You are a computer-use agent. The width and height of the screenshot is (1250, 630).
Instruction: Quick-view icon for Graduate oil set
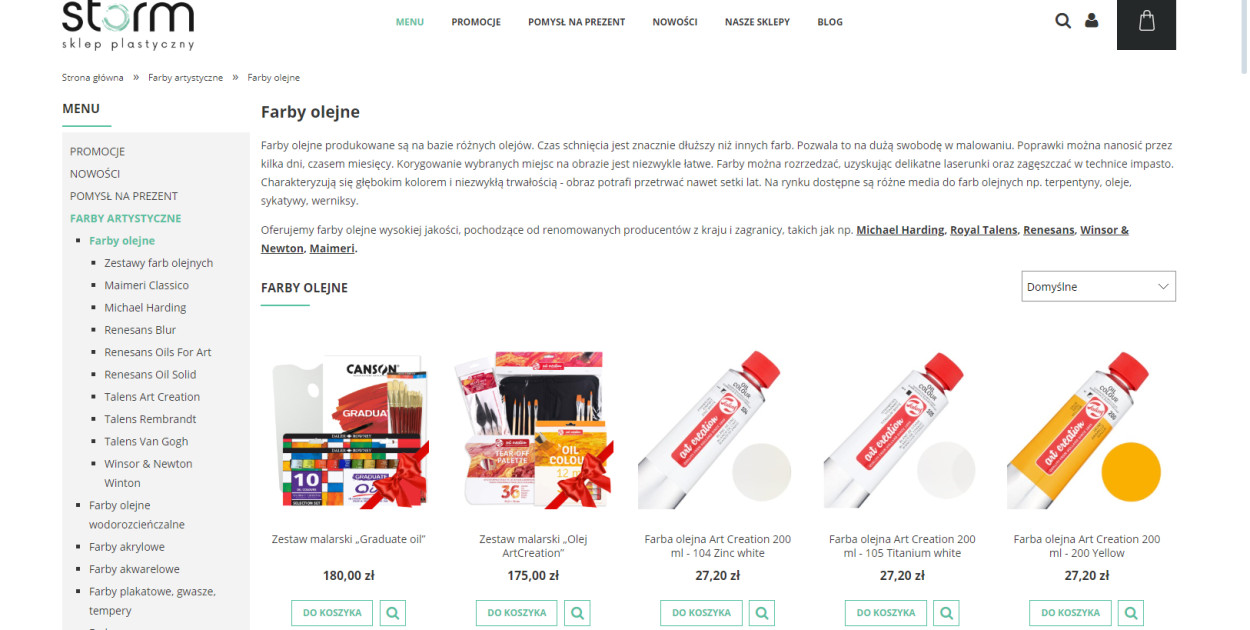point(393,613)
